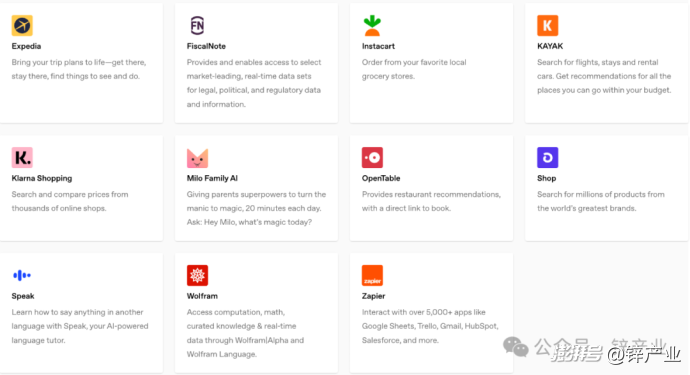Click the WeChat watermark logo
Screen dimensions: 690x375
tap(516, 347)
